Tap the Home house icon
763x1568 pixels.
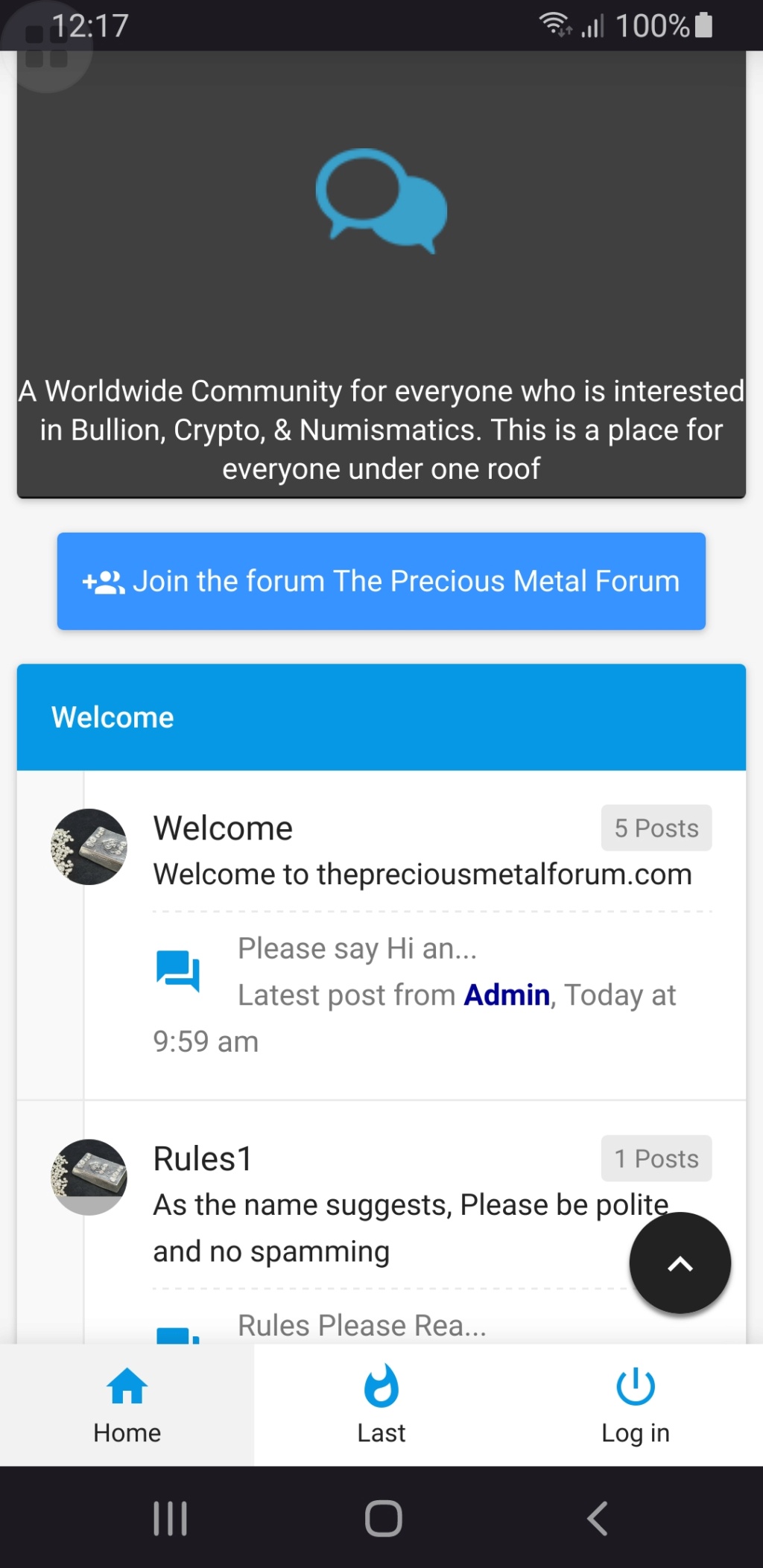pos(127,1386)
